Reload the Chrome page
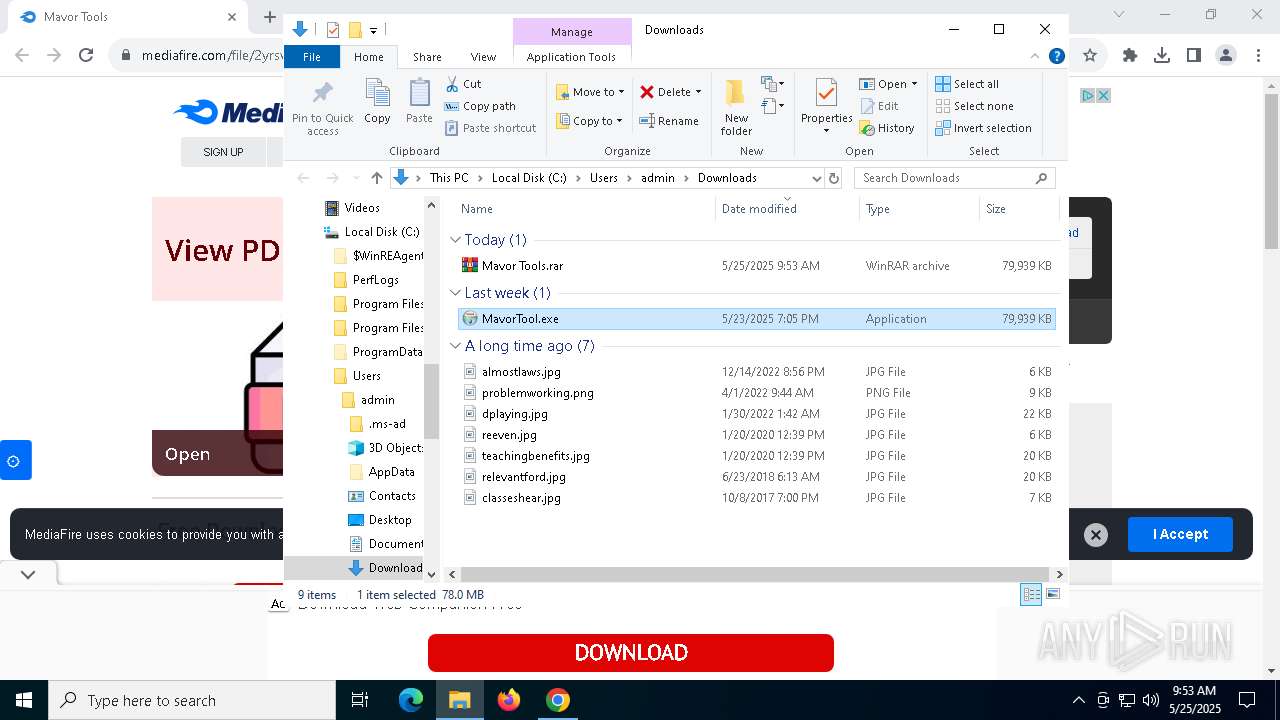Screen dimensions: 1280x720 coord(86,55)
